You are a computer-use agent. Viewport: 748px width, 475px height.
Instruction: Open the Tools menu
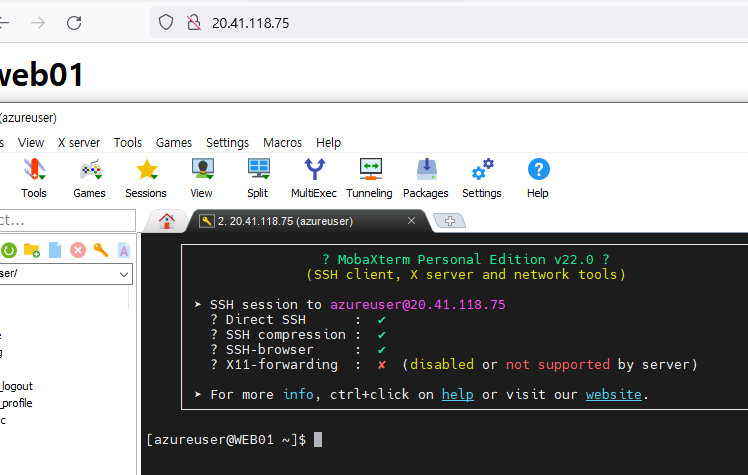click(x=128, y=143)
